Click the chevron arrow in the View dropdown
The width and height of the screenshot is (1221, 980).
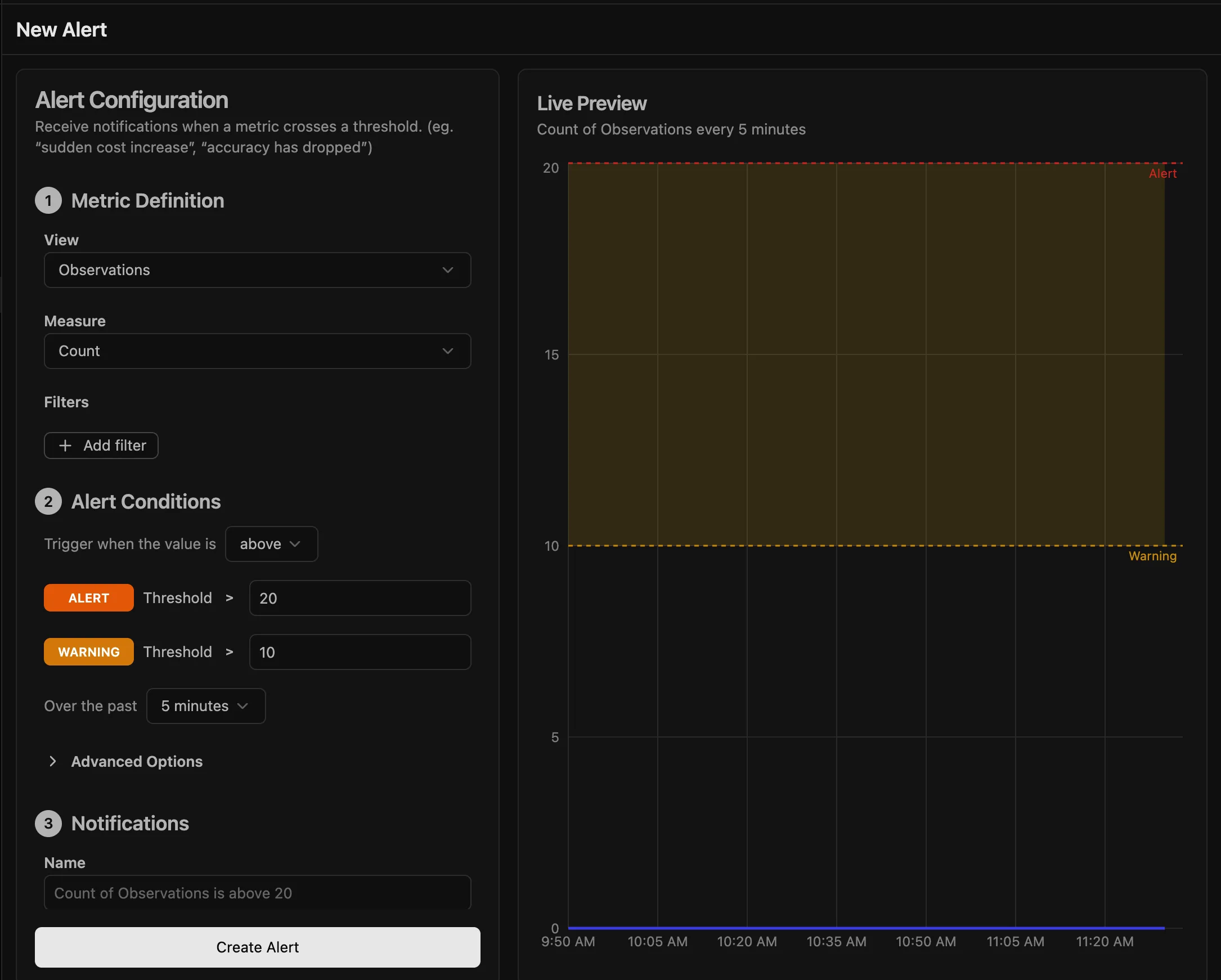click(447, 270)
